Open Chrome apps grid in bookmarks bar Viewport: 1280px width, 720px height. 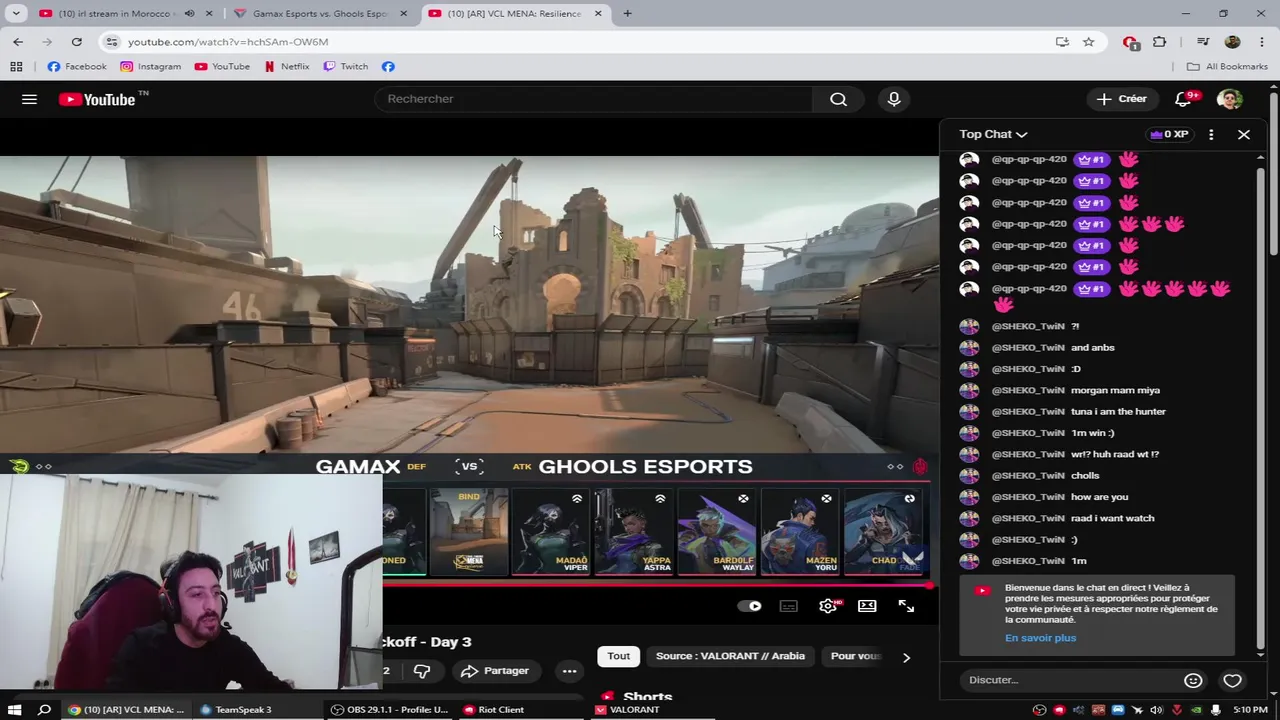tap(16, 66)
